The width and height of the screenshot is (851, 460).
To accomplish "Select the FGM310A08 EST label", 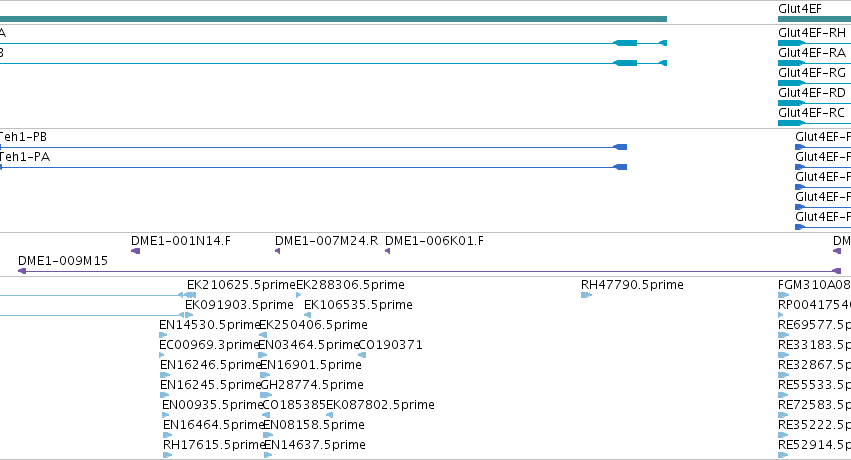I will click(814, 285).
